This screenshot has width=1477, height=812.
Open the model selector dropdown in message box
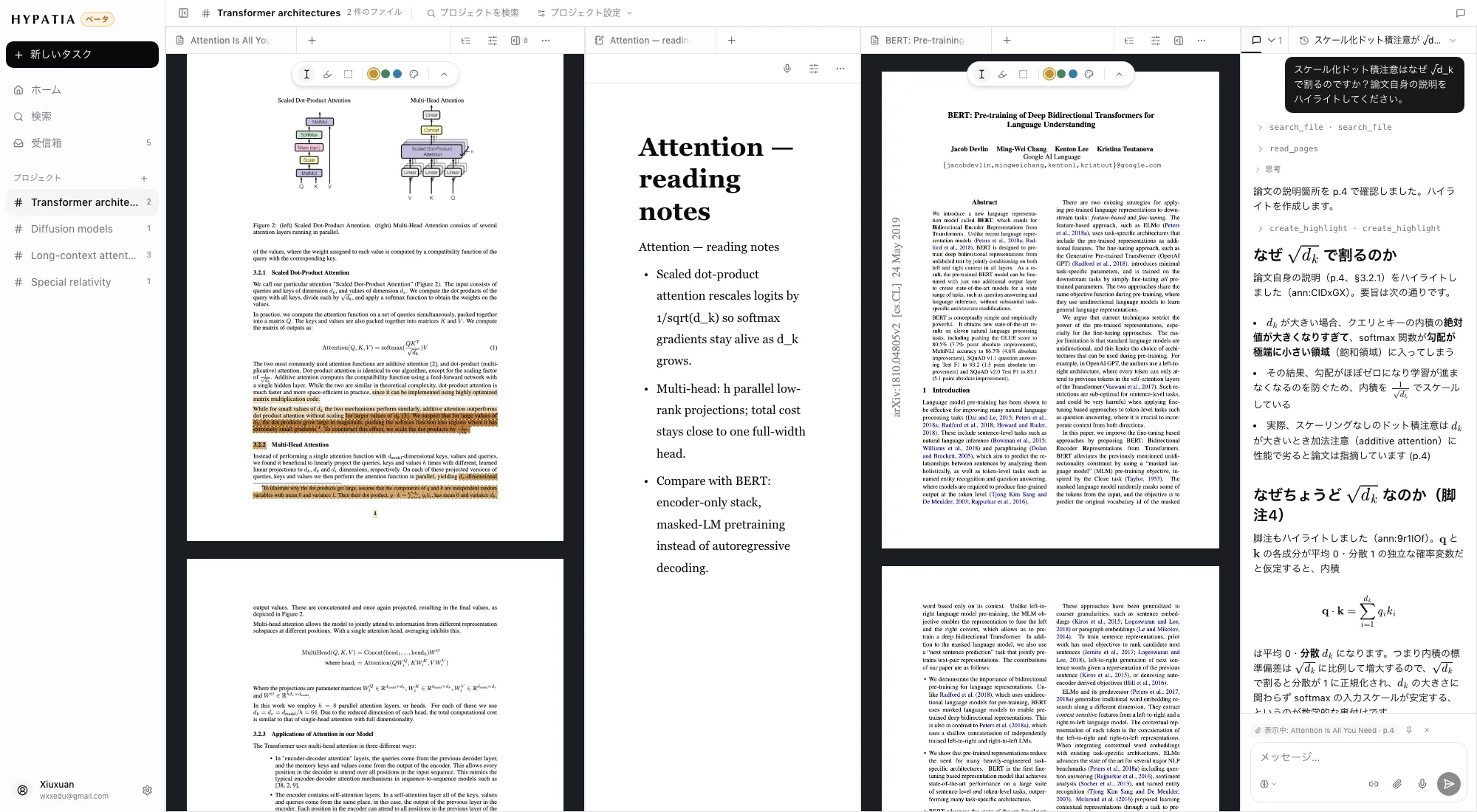[x=1267, y=784]
